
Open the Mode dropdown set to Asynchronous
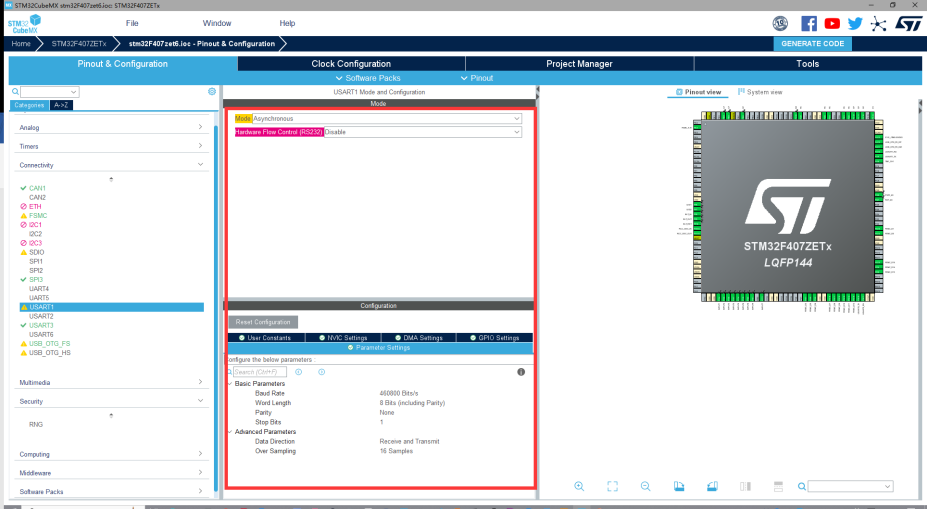coord(387,119)
